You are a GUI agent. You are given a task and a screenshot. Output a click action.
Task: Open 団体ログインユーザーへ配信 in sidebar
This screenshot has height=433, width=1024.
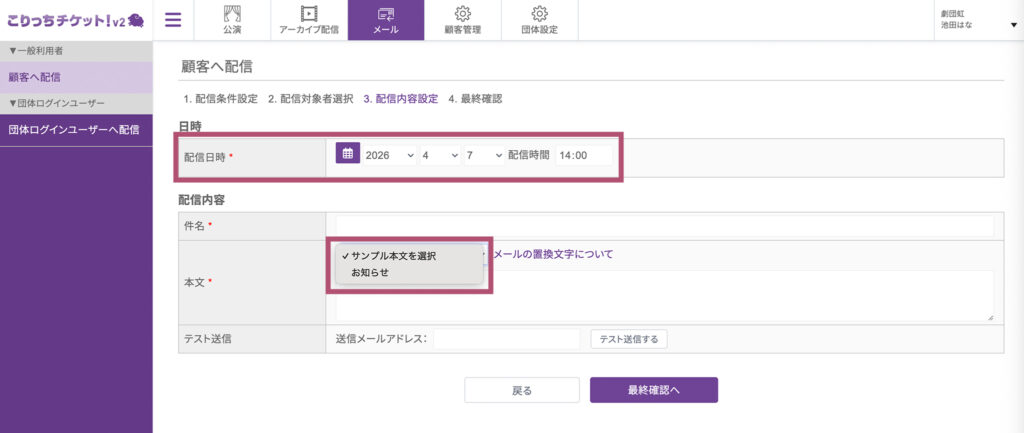coord(76,129)
